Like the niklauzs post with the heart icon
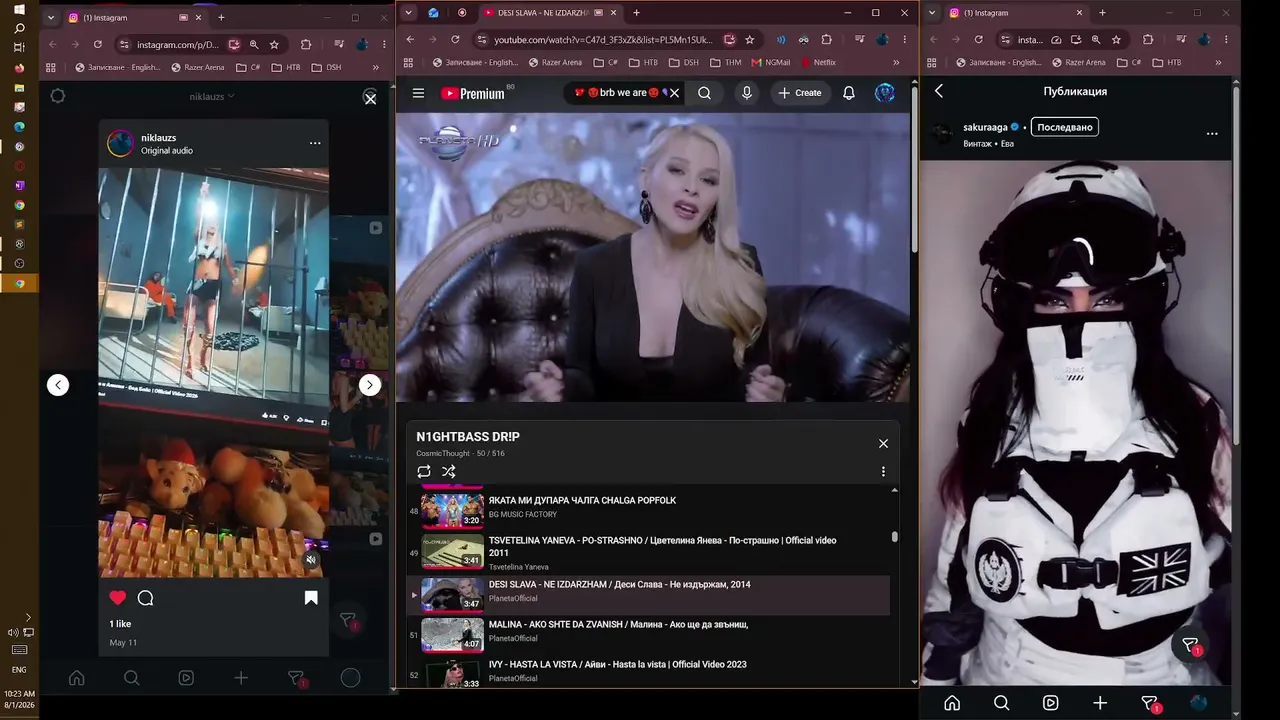The width and height of the screenshot is (1280, 720). click(x=118, y=598)
